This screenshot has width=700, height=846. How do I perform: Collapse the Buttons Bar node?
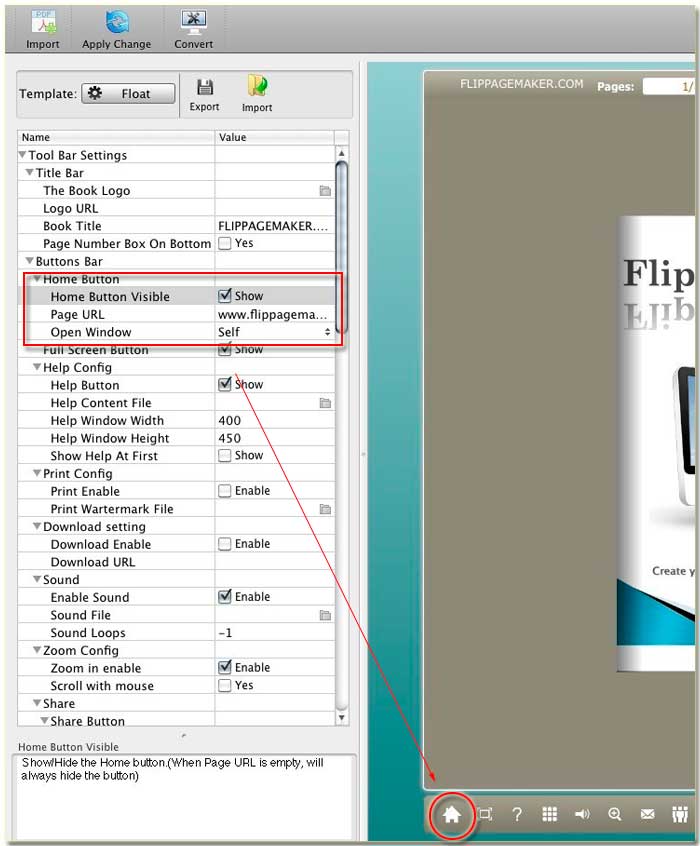click(x=30, y=261)
